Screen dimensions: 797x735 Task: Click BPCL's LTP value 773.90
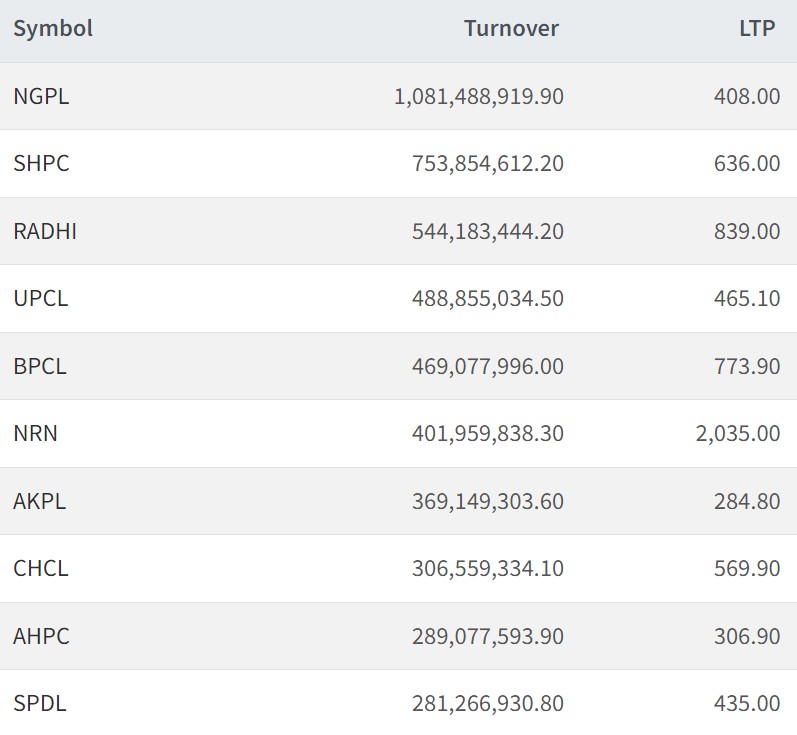pyautogui.click(x=747, y=366)
